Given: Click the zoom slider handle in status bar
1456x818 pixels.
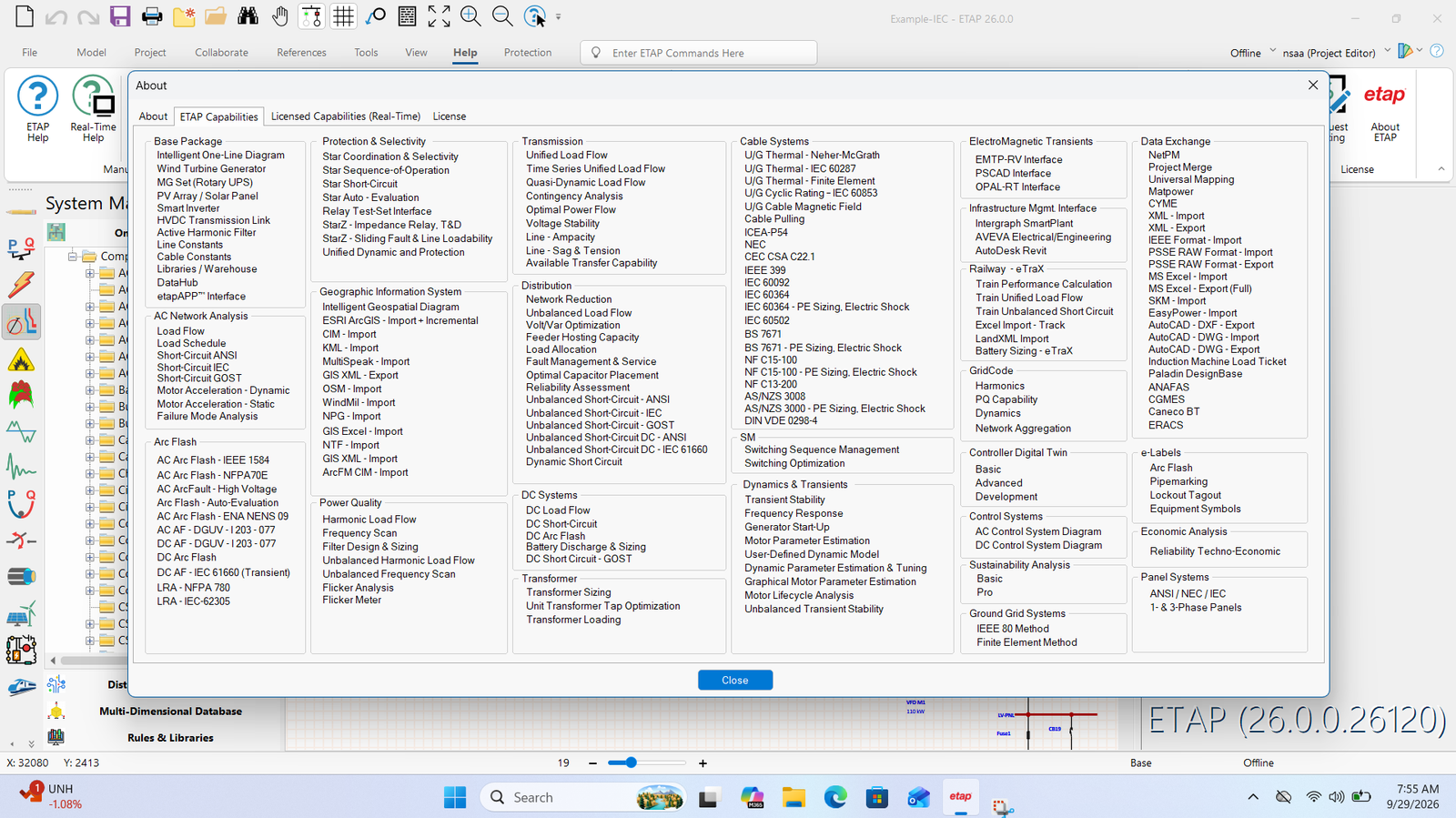Looking at the screenshot, I should (631, 762).
